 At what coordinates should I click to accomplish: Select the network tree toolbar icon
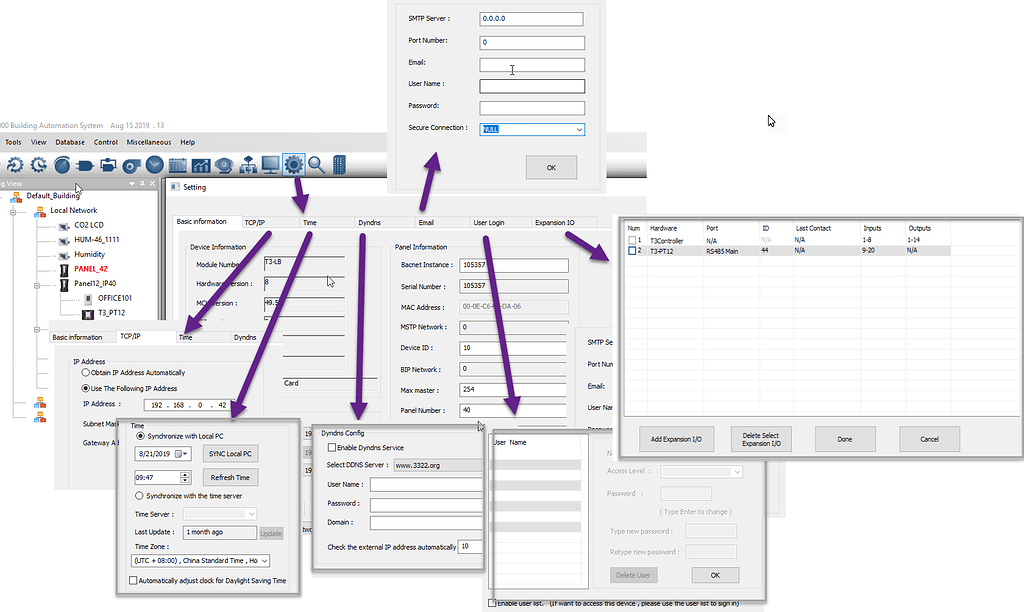pyautogui.click(x=248, y=165)
